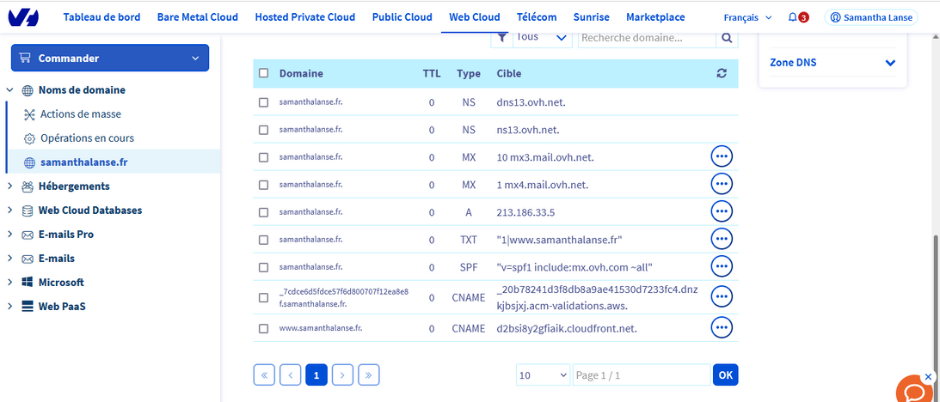This screenshot has width=940, height=402.
Task: Check the 10 mx3.mail.ovh.net. row checkbox
Action: tap(264, 158)
